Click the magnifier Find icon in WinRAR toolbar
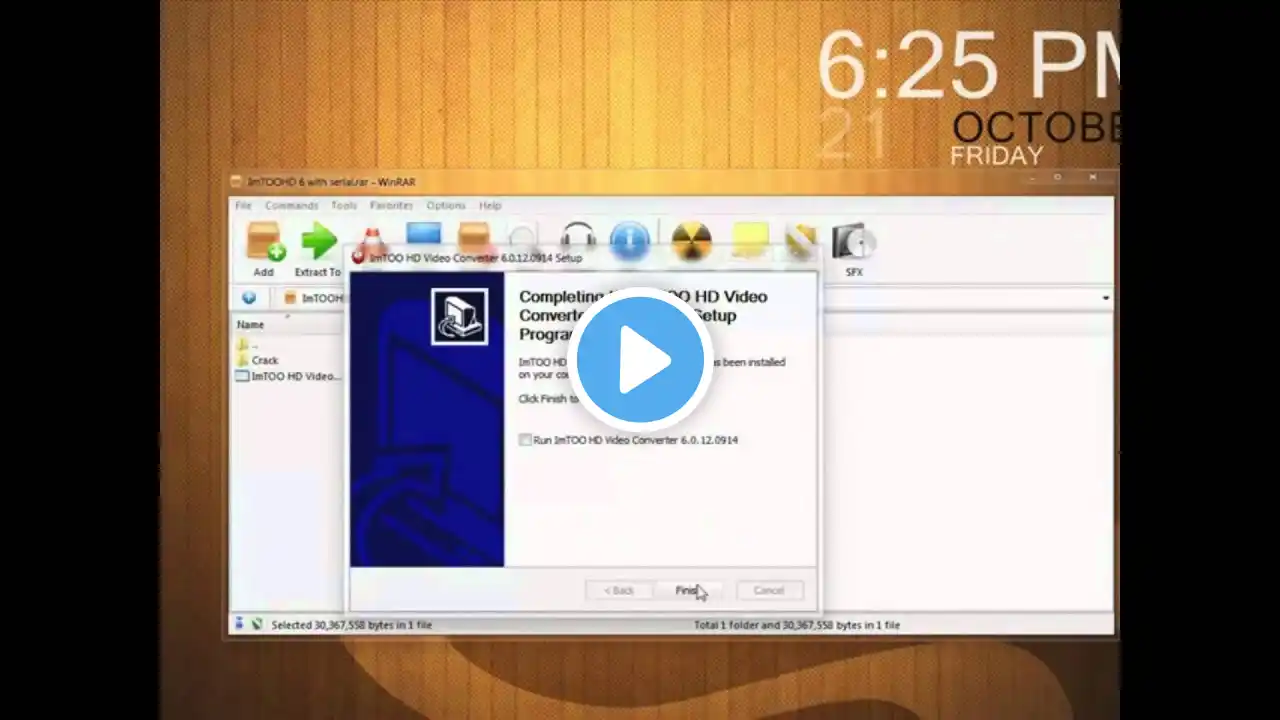This screenshot has width=1280, height=720. 523,237
